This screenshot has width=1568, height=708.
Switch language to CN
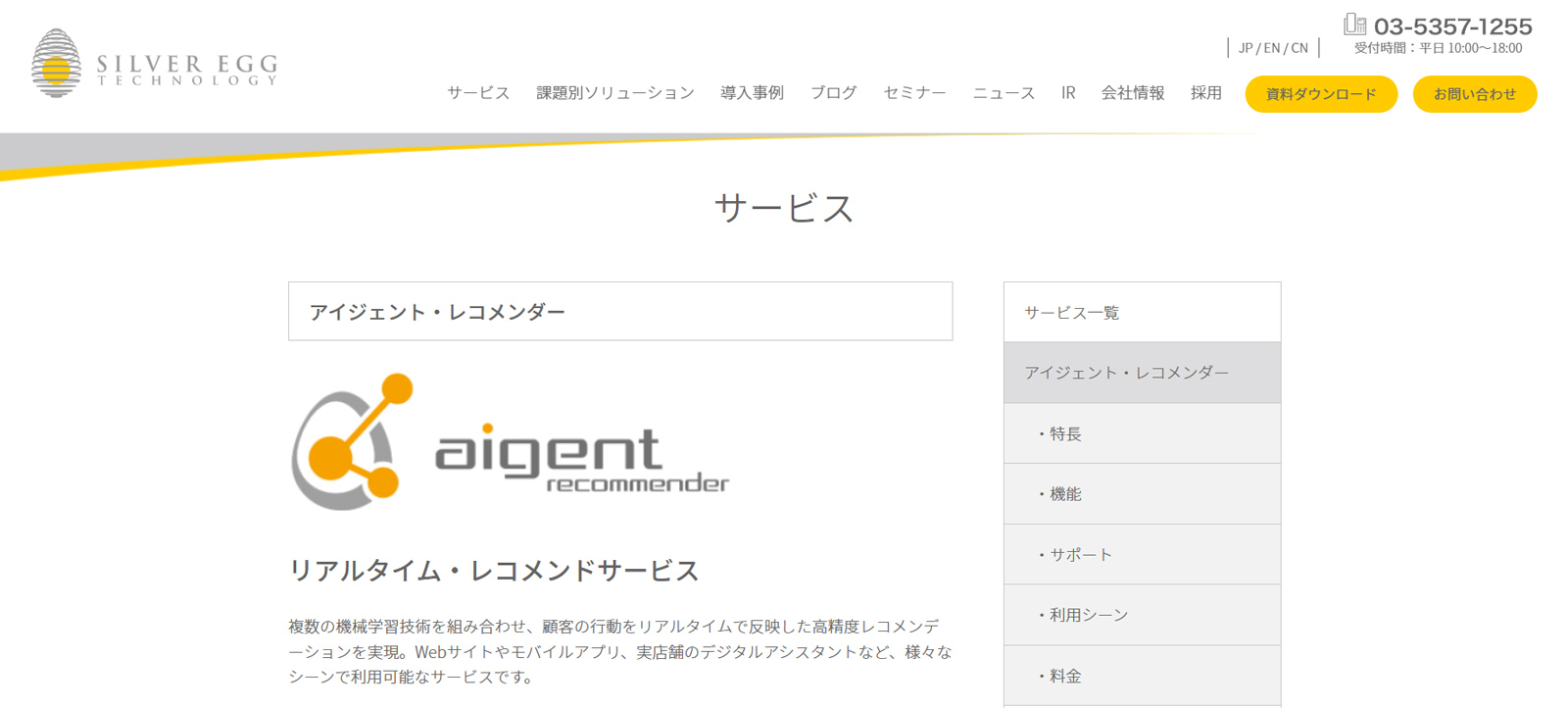(1299, 48)
